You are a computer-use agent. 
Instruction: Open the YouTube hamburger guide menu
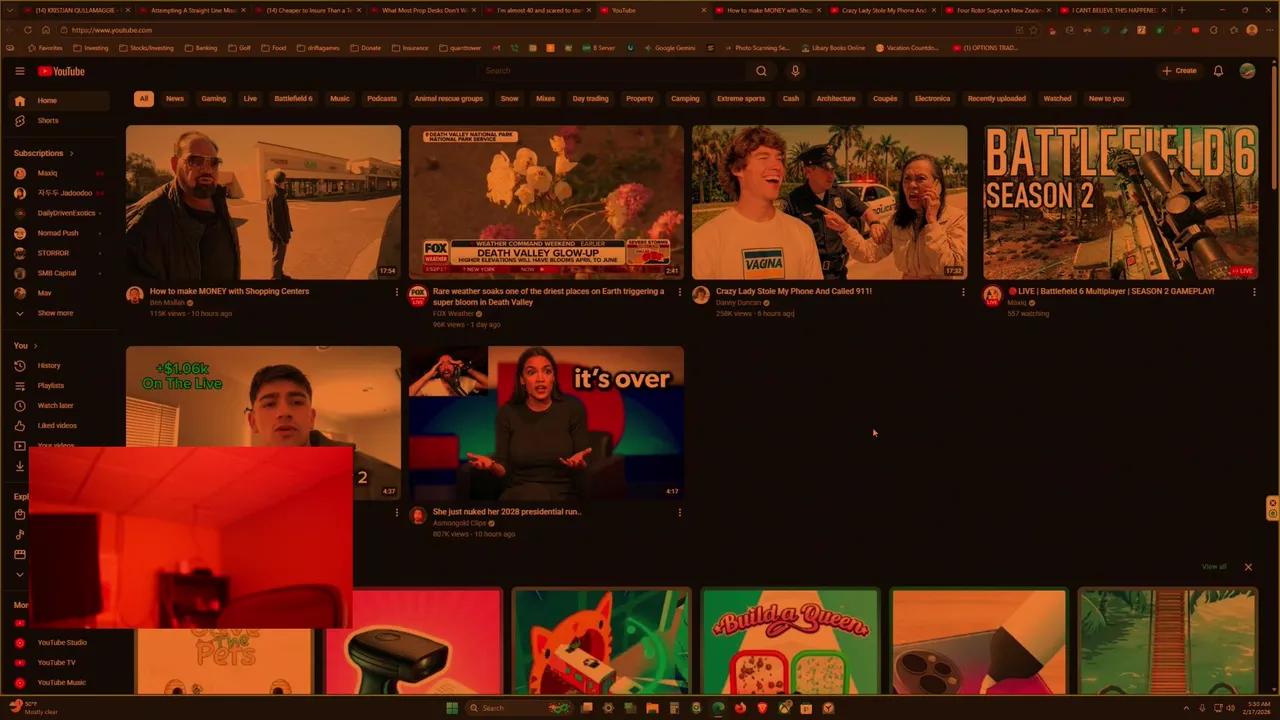19,71
